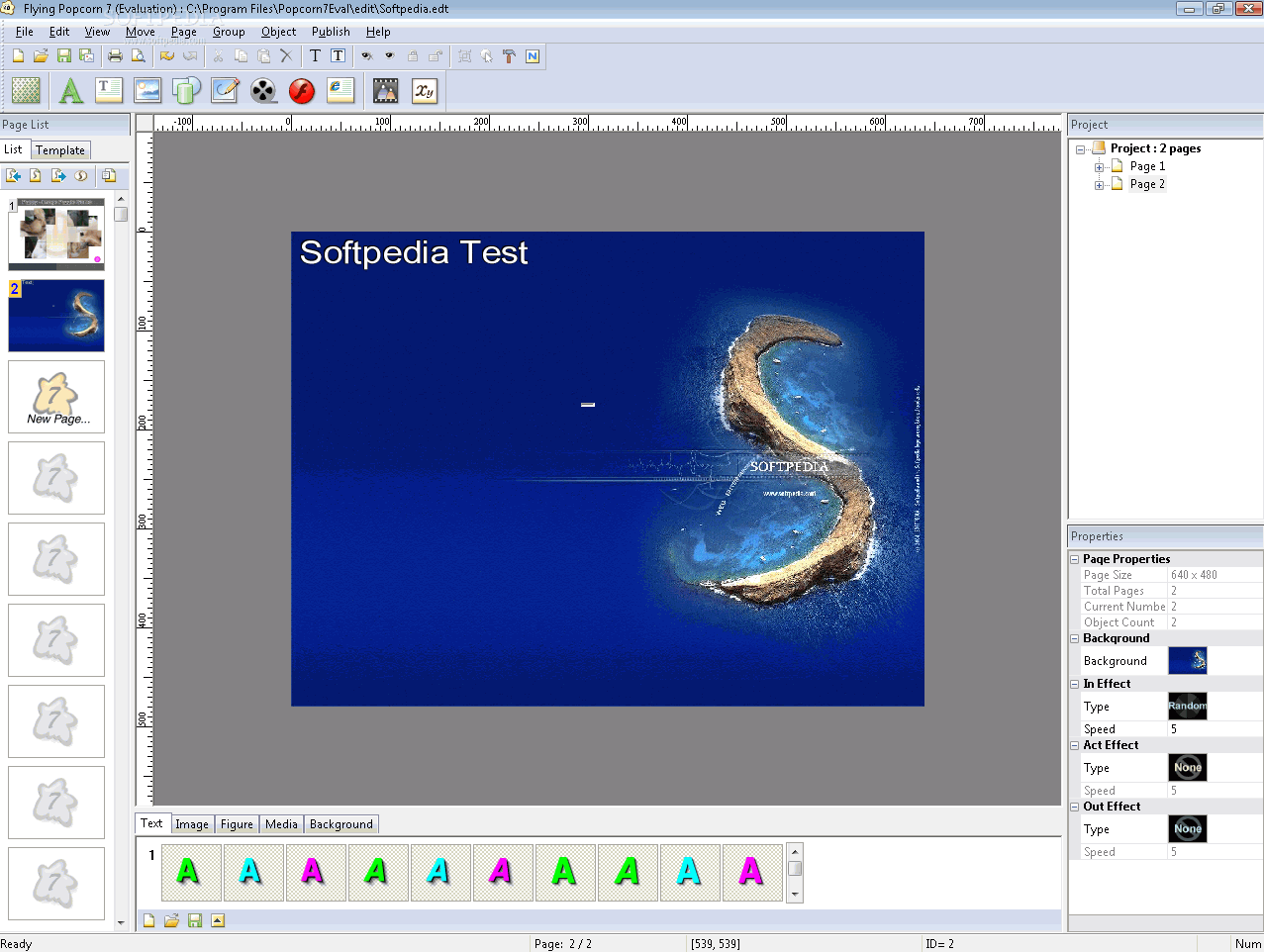Open the File menu
This screenshot has width=1264, height=952.
[x=25, y=32]
